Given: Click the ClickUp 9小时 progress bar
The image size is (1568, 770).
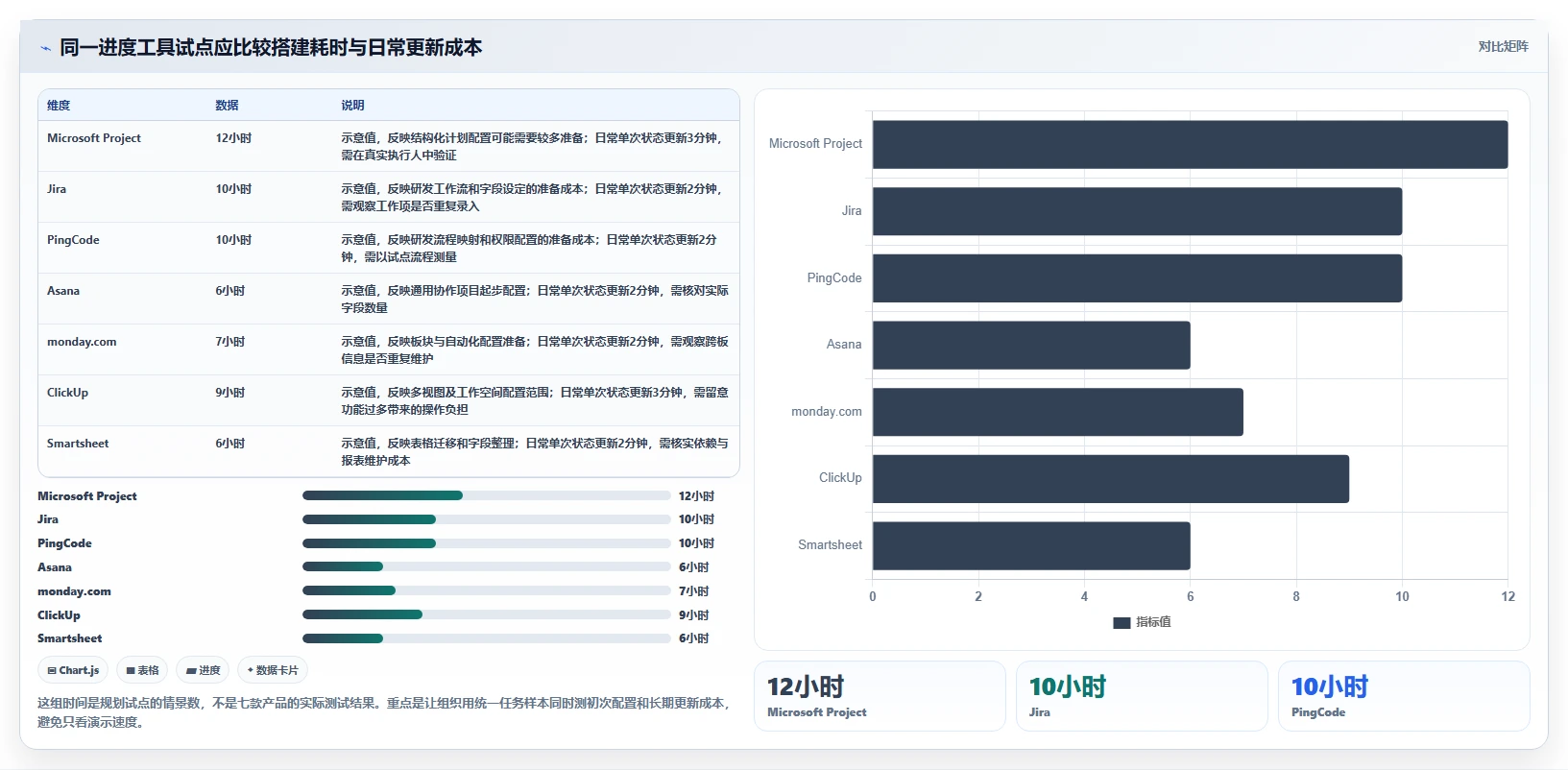Looking at the screenshot, I should pos(486,614).
